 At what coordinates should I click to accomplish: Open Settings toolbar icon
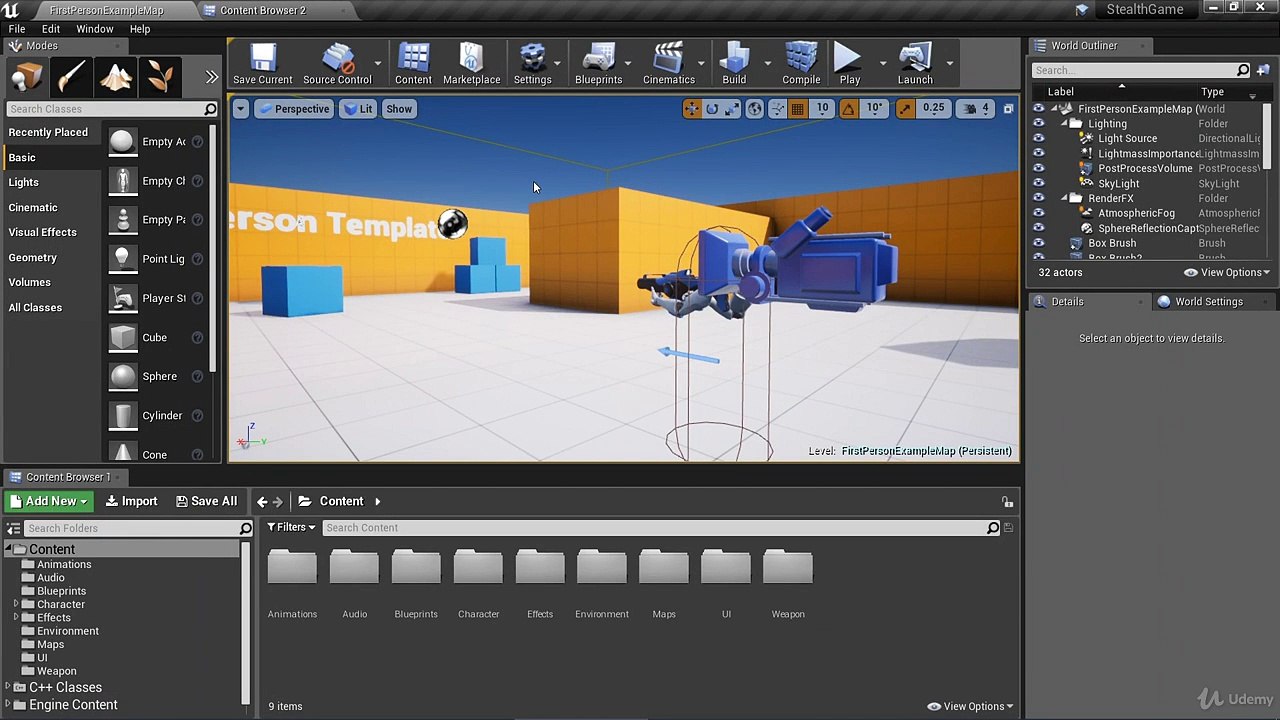click(532, 65)
